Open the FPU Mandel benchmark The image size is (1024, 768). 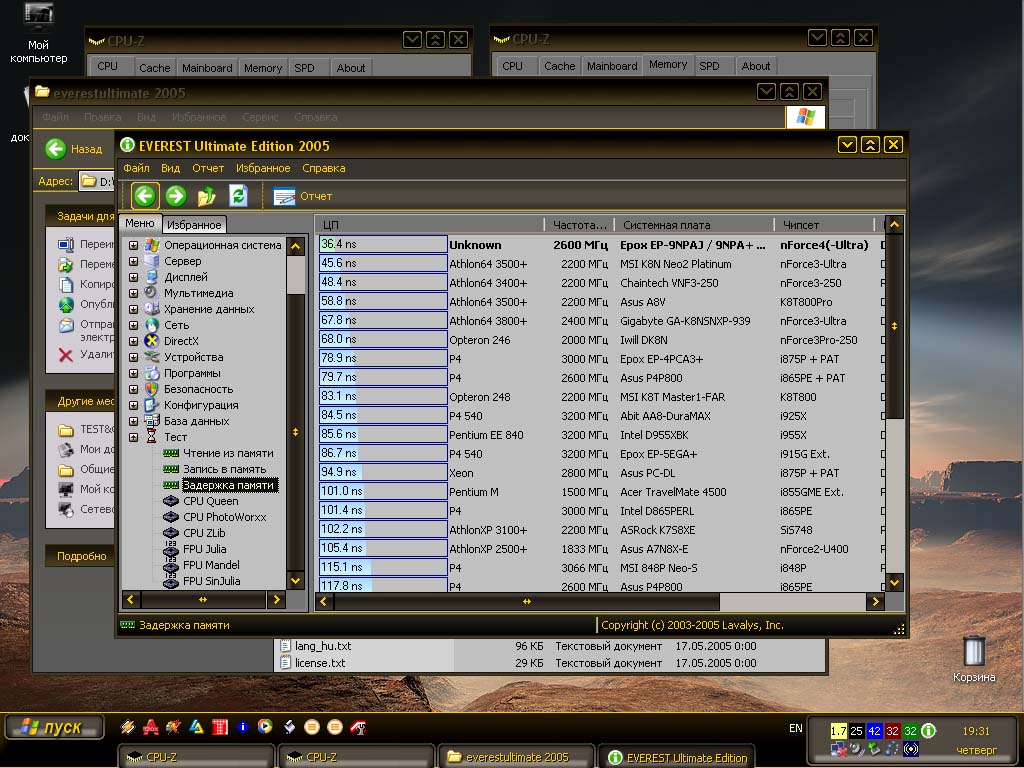pyautogui.click(x=211, y=565)
